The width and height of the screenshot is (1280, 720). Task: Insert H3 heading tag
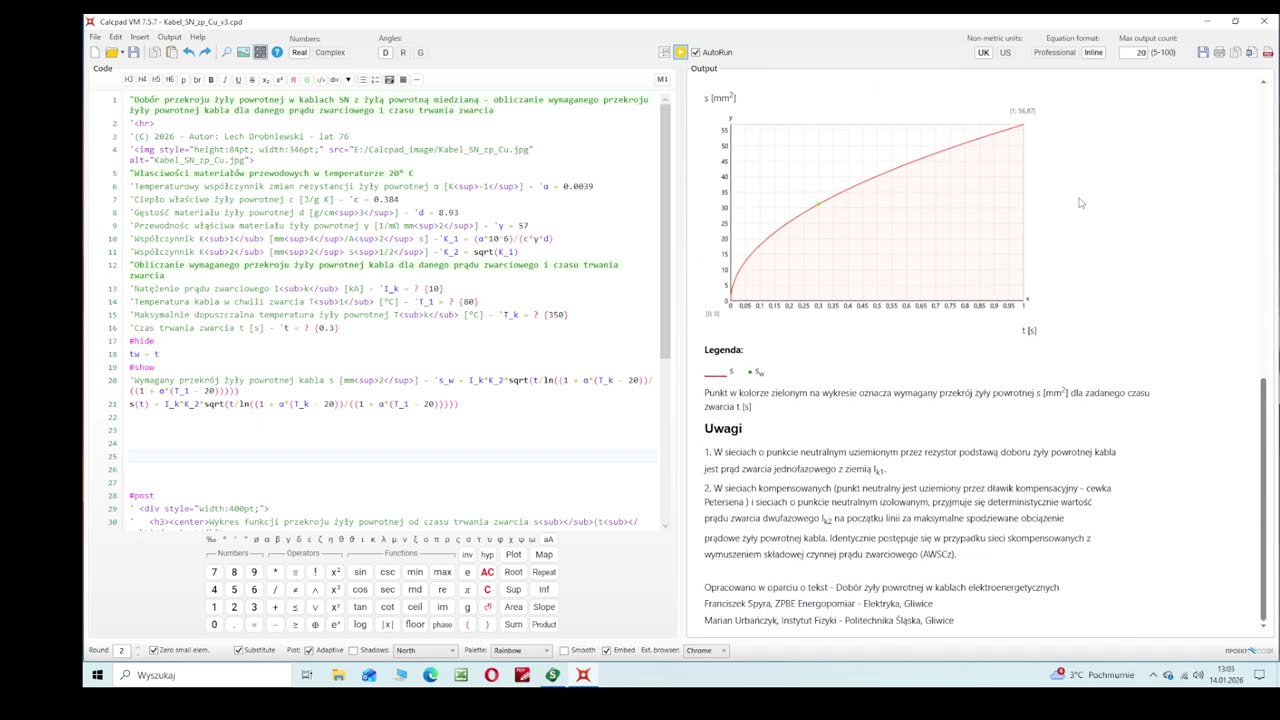click(x=129, y=80)
